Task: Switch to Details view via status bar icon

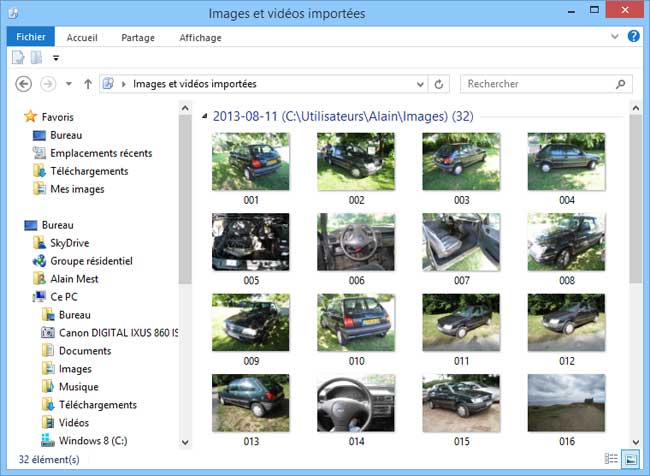Action: point(611,459)
